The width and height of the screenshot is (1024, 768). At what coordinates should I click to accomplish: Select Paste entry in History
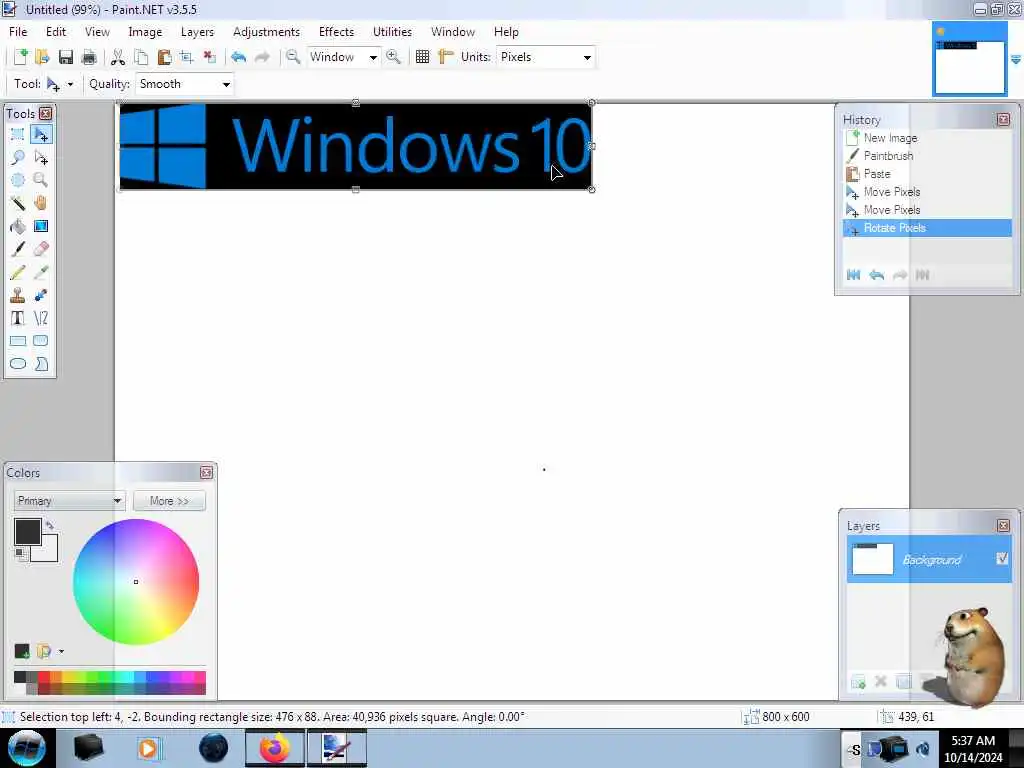(927, 174)
